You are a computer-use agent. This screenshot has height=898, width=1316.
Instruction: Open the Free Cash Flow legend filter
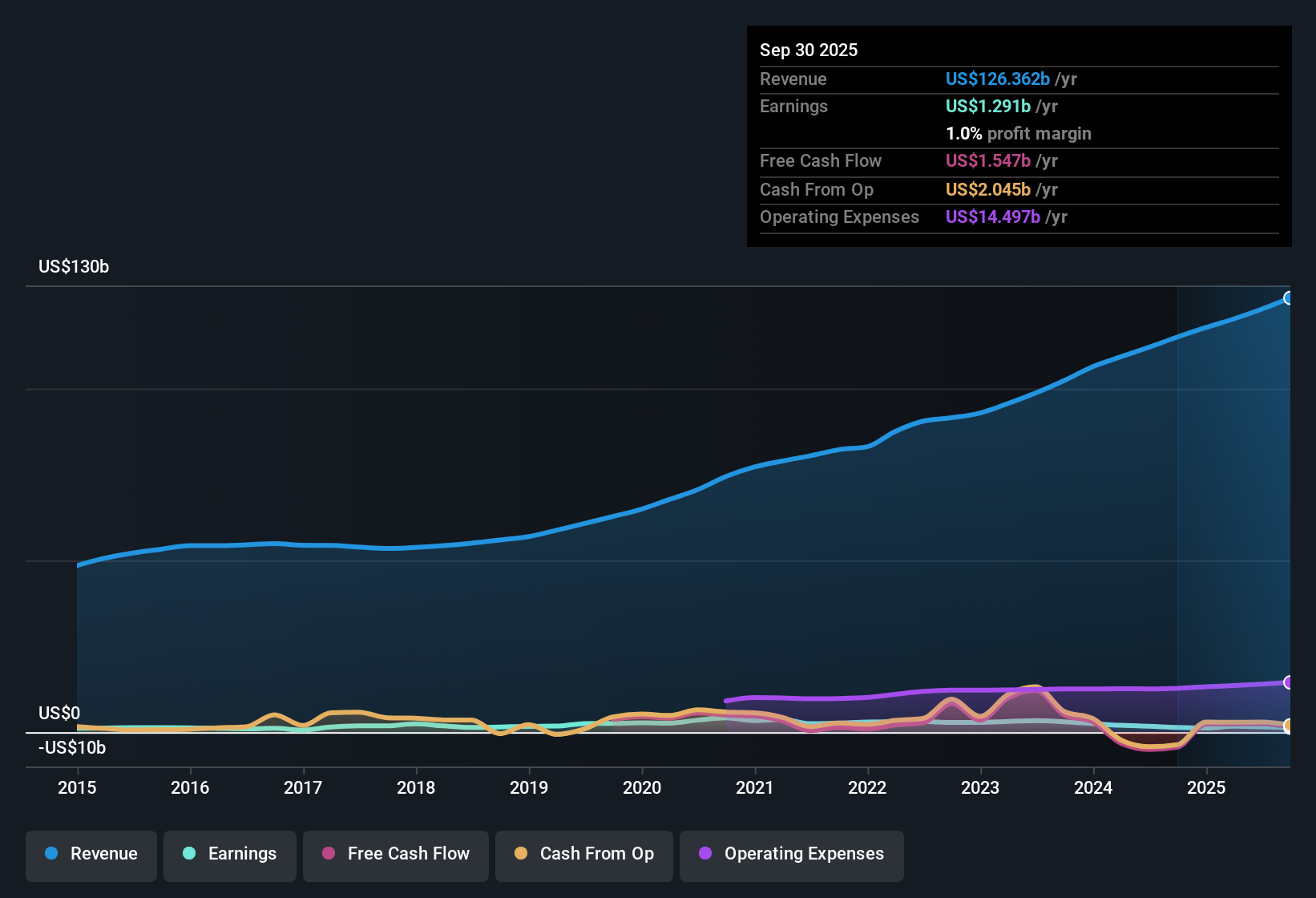tap(395, 854)
